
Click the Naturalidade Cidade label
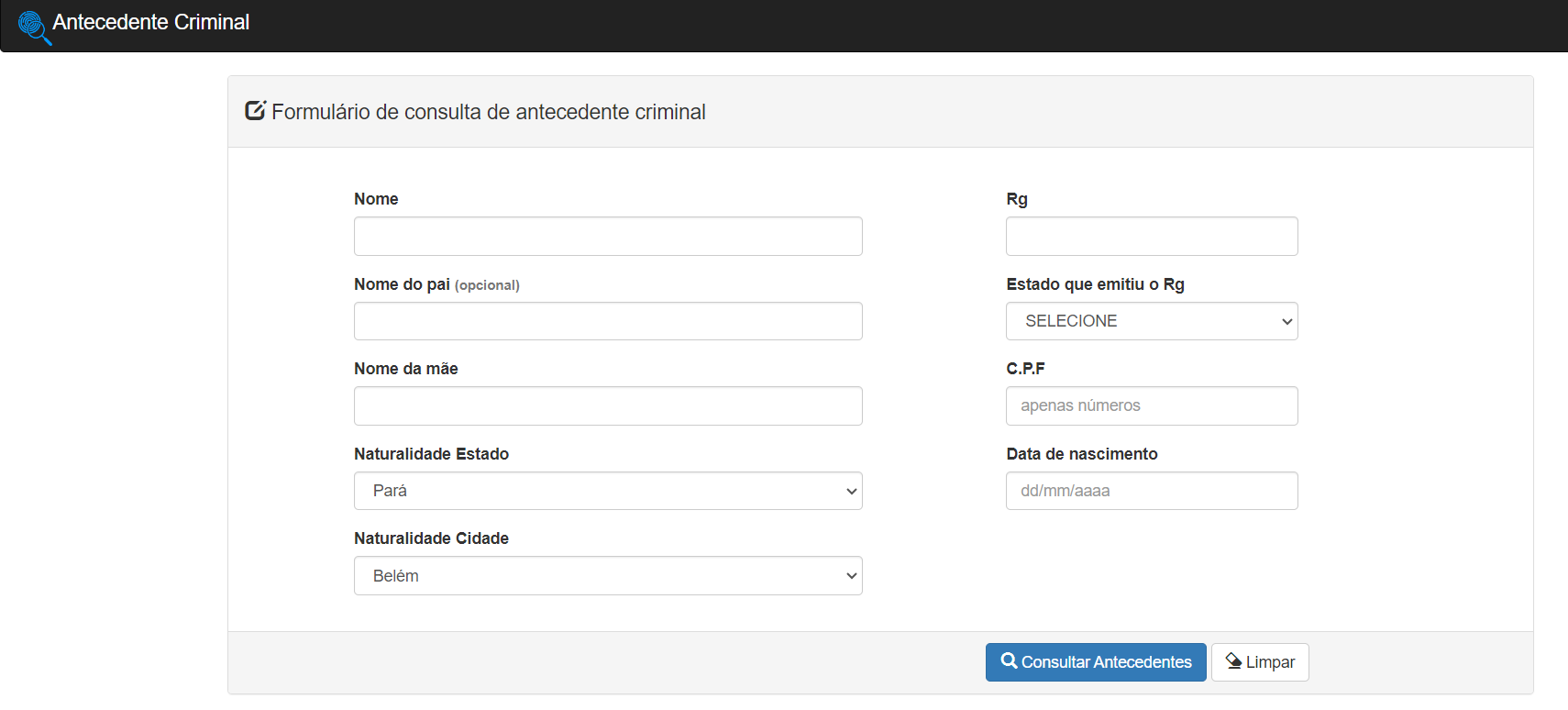pyautogui.click(x=431, y=538)
